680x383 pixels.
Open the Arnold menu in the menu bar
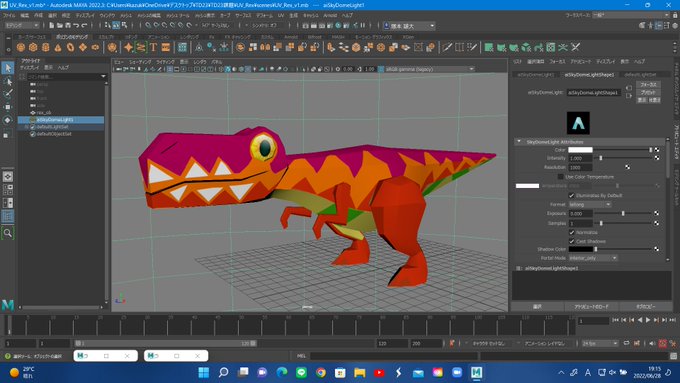coord(330,15)
